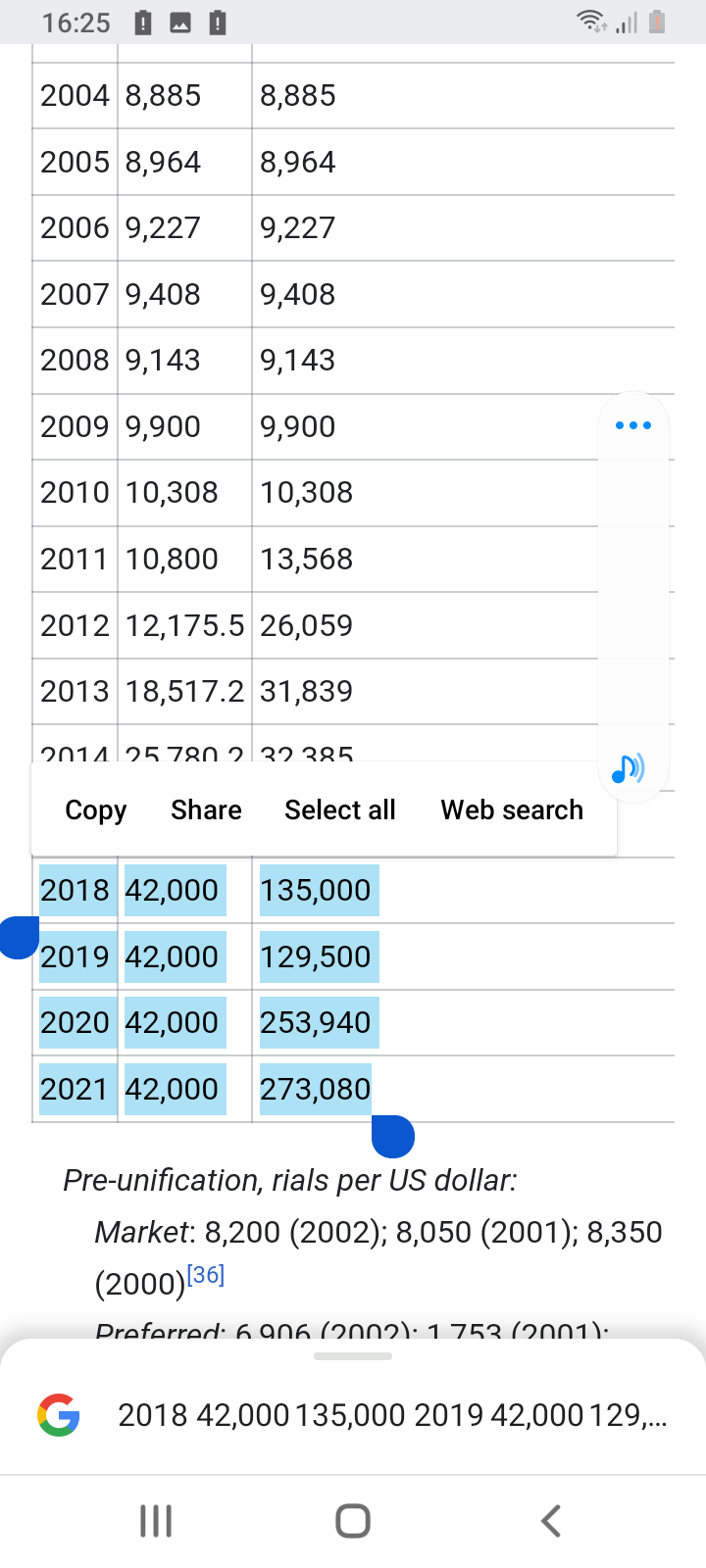Image resolution: width=706 pixels, height=1568 pixels.
Task: Pull the bottom sheet drag handle
Action: 353,1356
